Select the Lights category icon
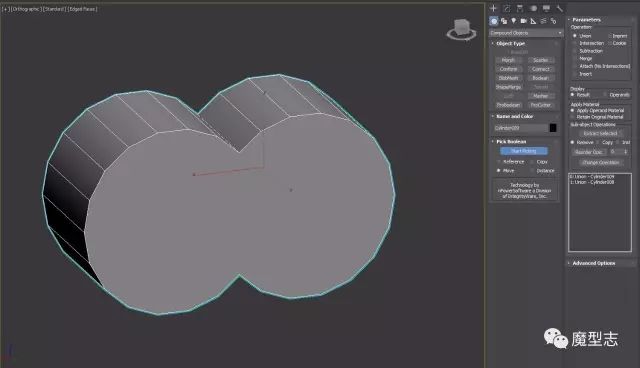The height and width of the screenshot is (368, 640). 513,21
